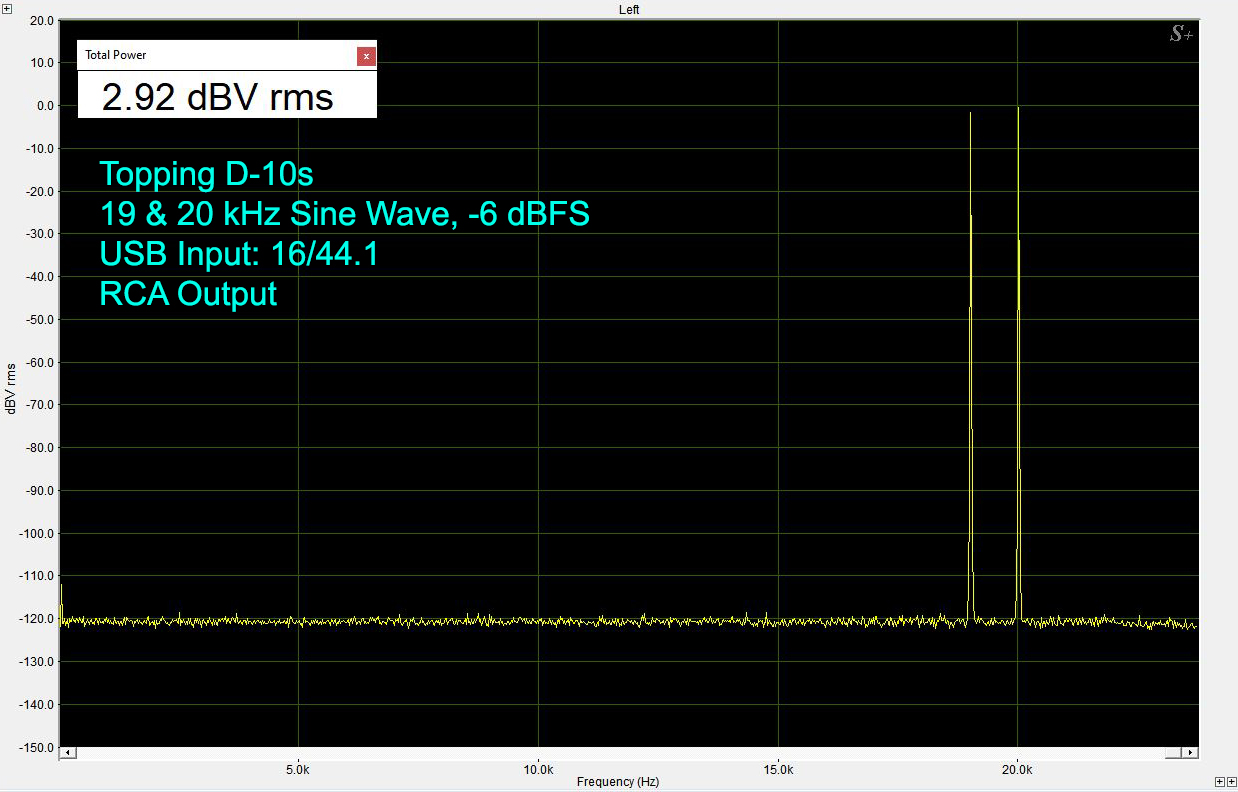Click the S+ logo in graph corner
Viewport: 1238px width, 792px height.
click(x=1181, y=35)
